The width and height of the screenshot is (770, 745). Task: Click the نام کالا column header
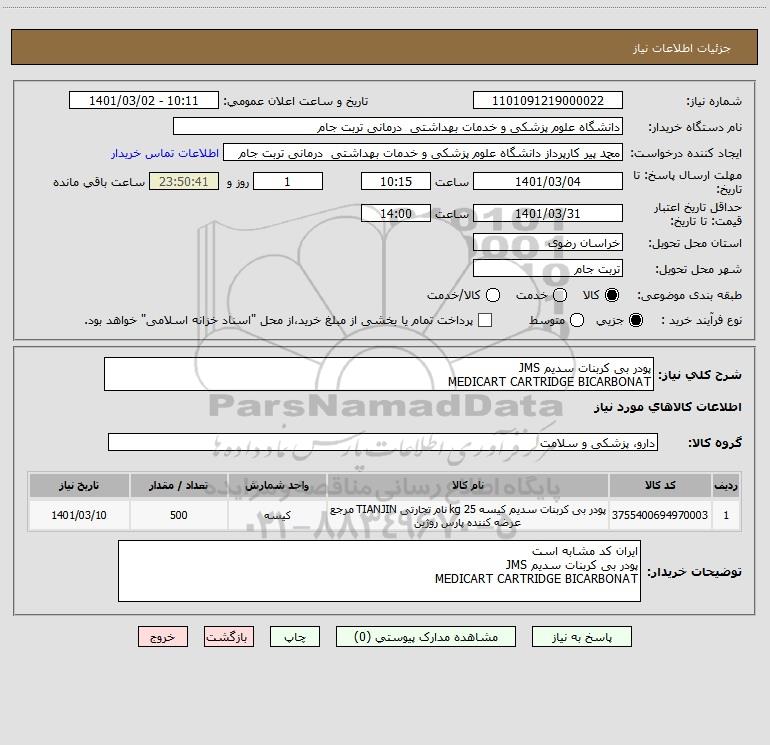point(468,485)
